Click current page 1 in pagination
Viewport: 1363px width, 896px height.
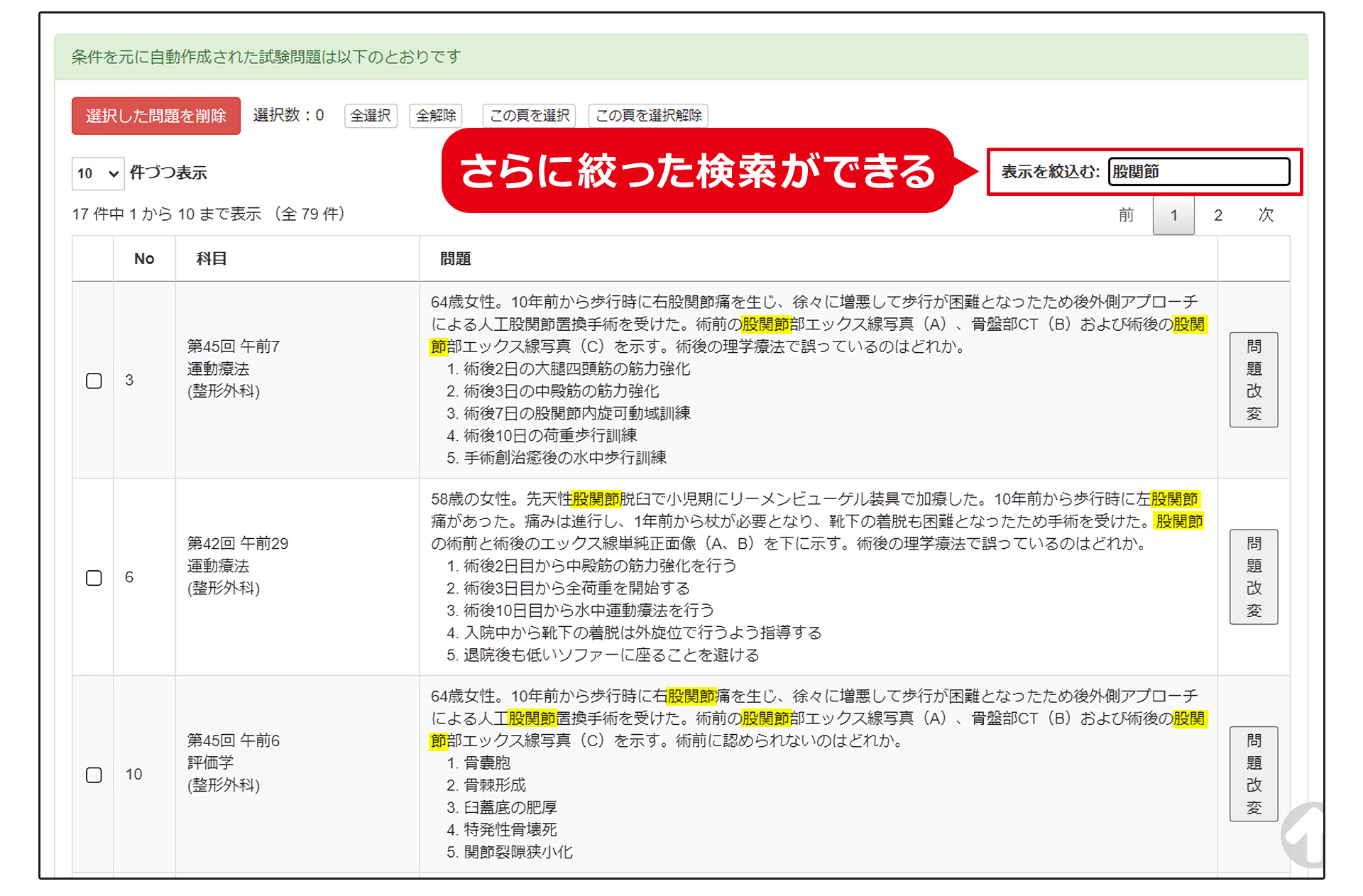1174,215
